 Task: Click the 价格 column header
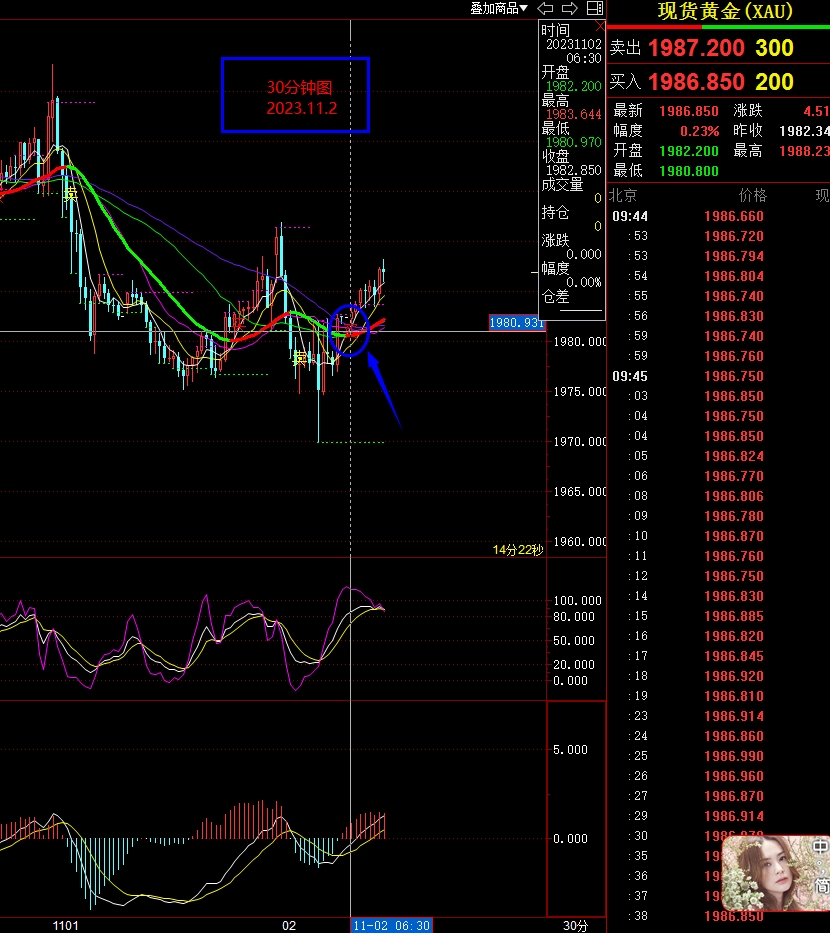point(752,195)
